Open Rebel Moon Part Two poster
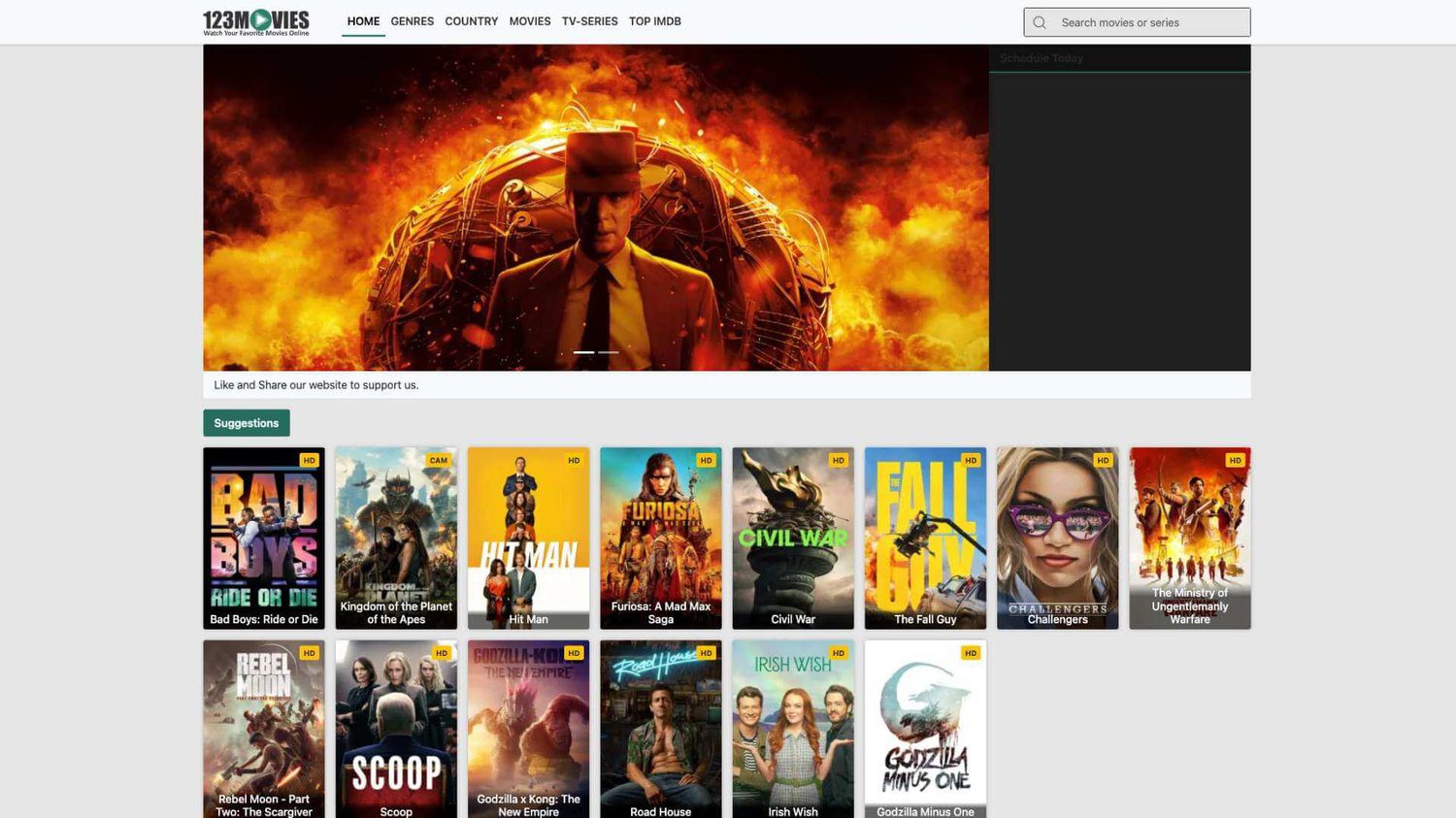Image resolution: width=1456 pixels, height=818 pixels. point(264,729)
